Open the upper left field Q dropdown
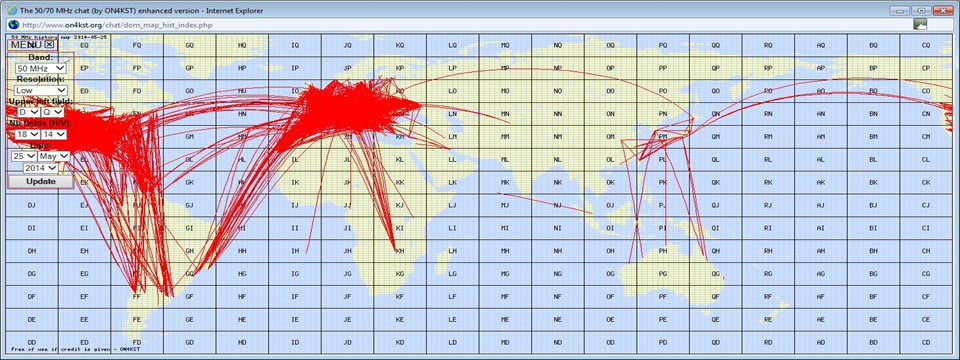960x360 pixels. pos(52,112)
